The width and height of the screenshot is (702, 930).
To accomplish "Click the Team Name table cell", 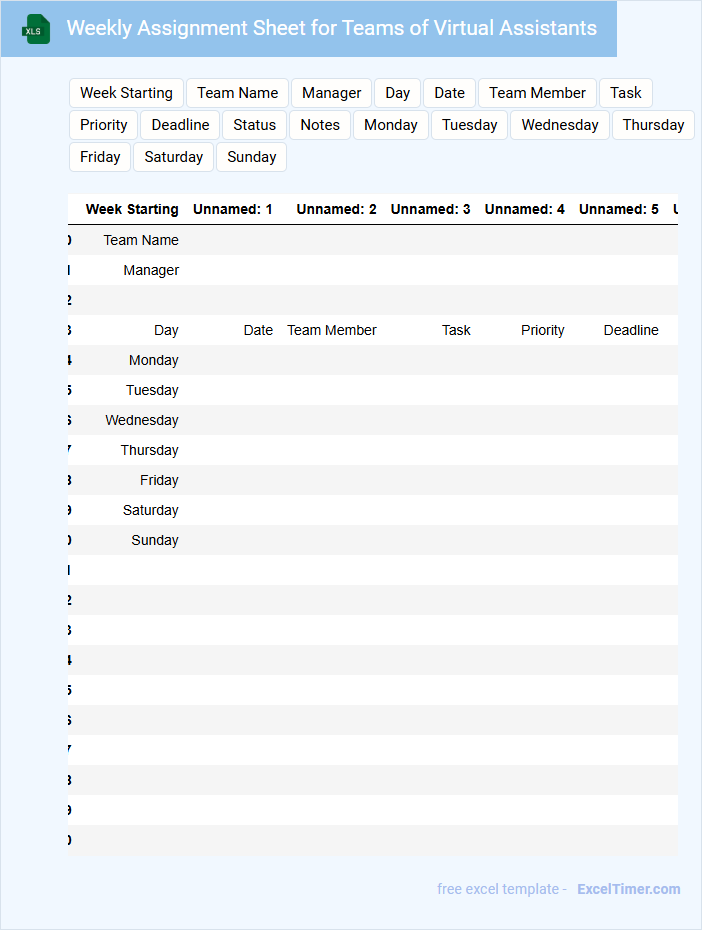I will (141, 240).
